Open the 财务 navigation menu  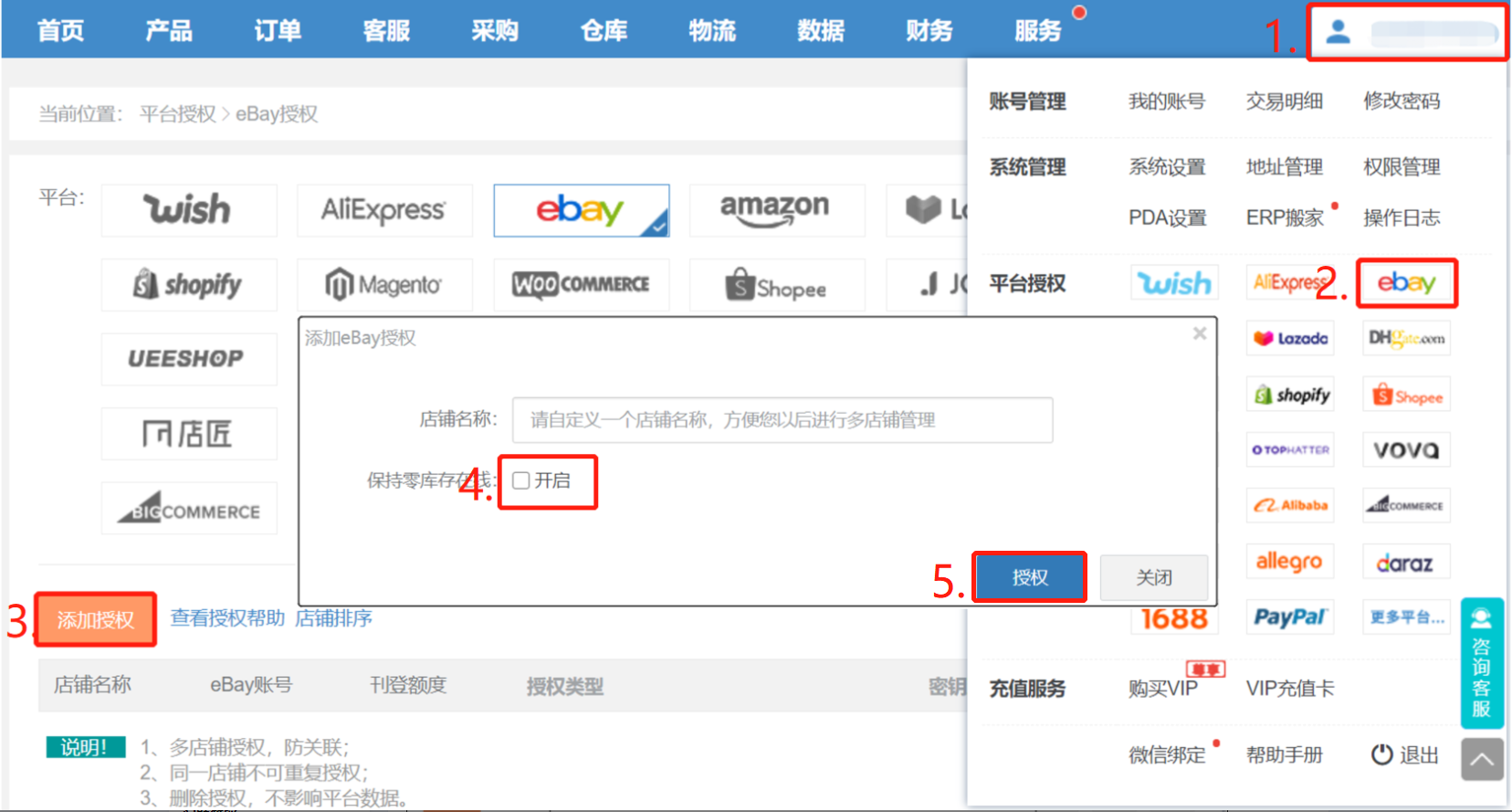[929, 31]
